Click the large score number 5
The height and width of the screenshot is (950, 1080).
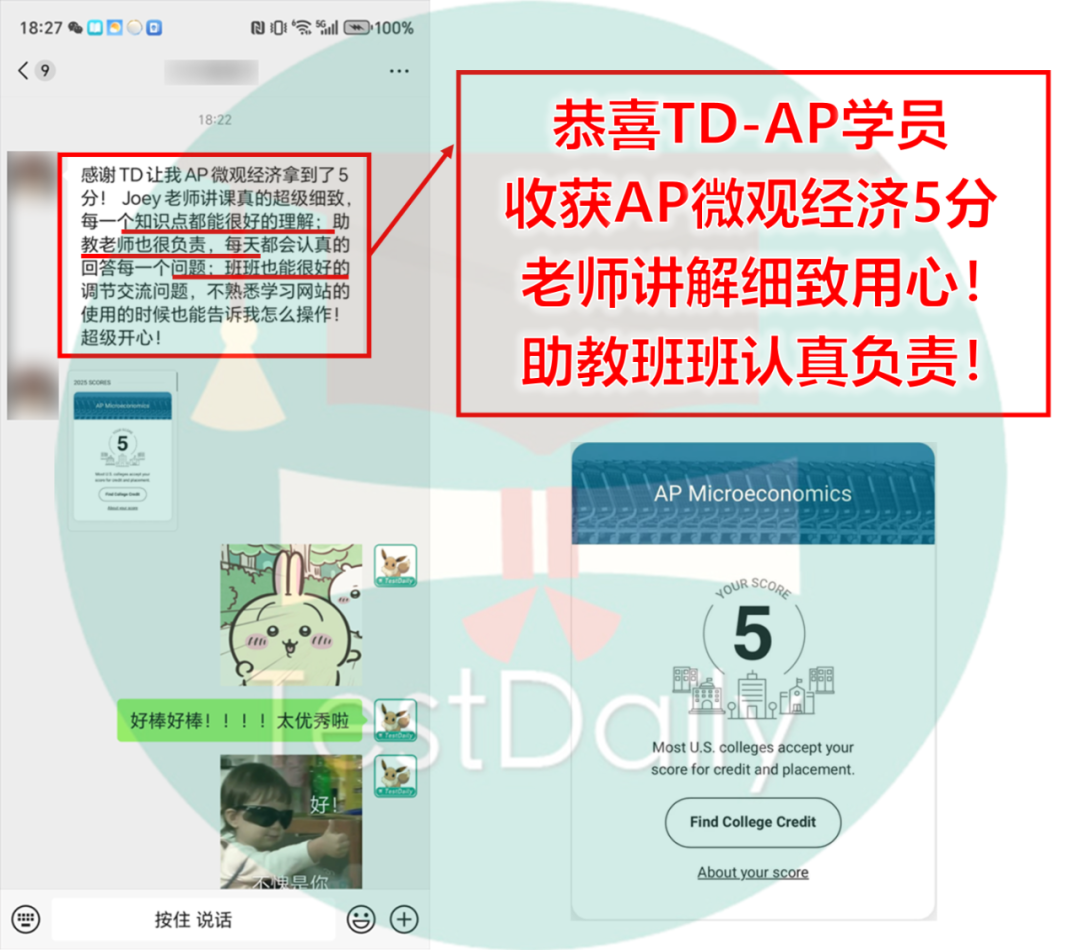click(752, 632)
